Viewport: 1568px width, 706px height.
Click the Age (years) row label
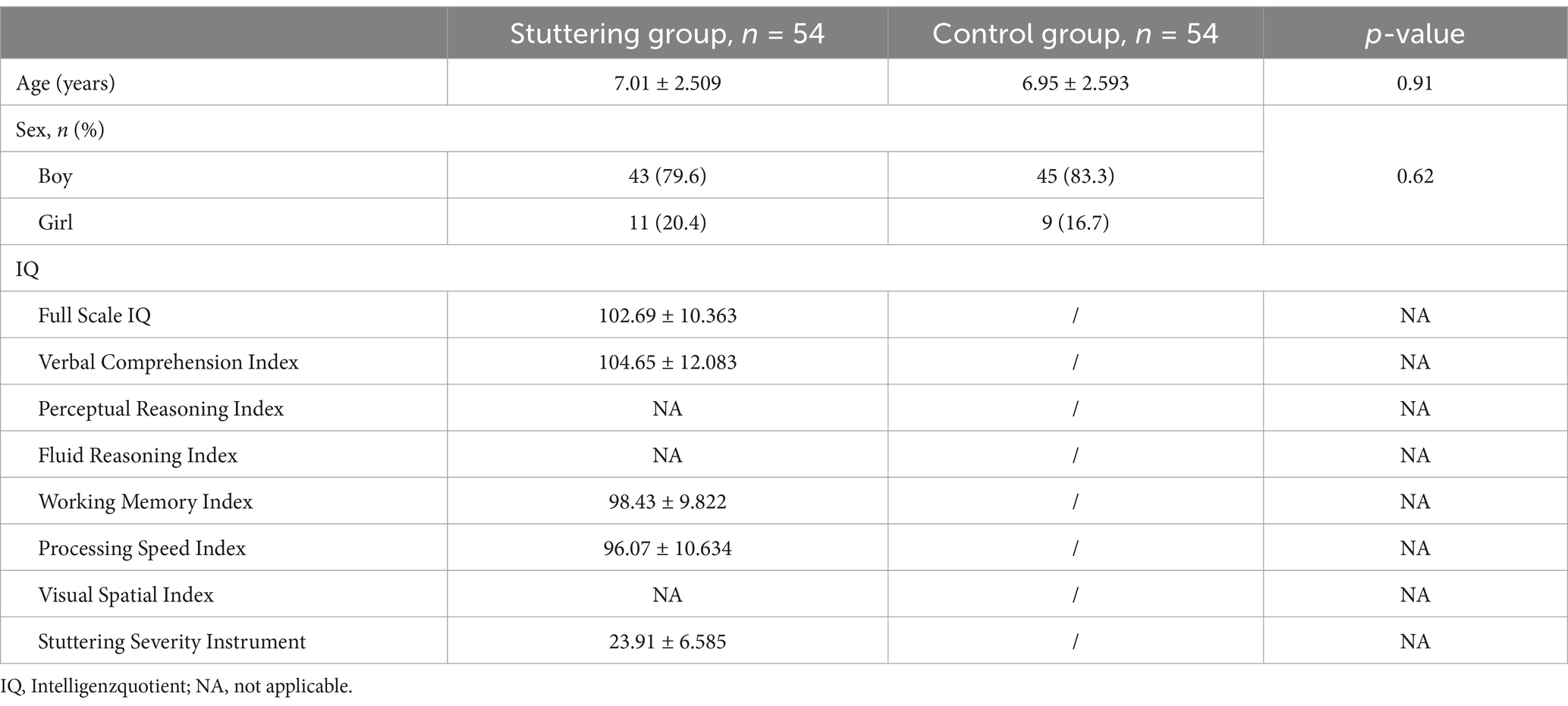click(66, 83)
